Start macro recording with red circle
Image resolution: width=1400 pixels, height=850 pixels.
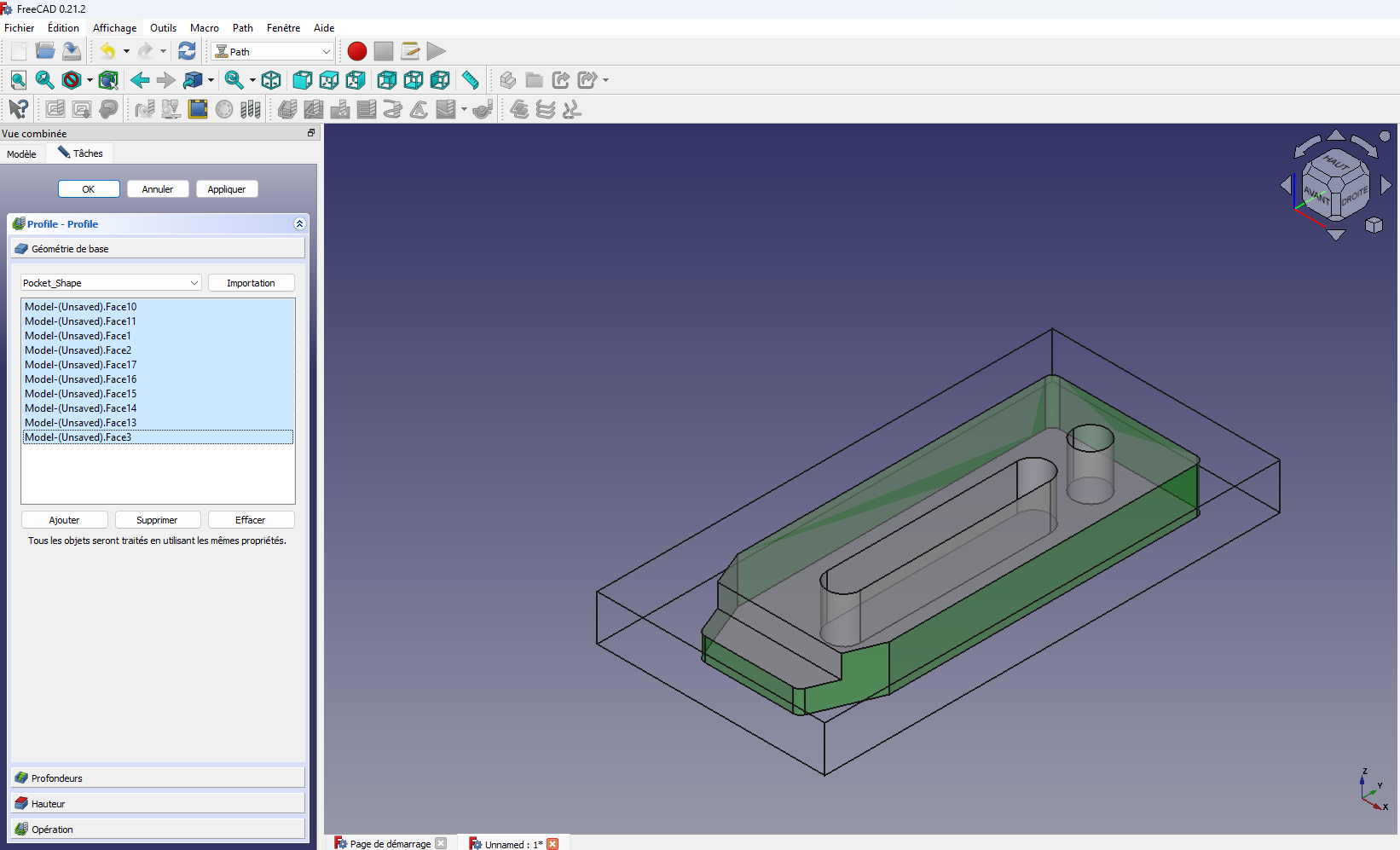coord(357,51)
